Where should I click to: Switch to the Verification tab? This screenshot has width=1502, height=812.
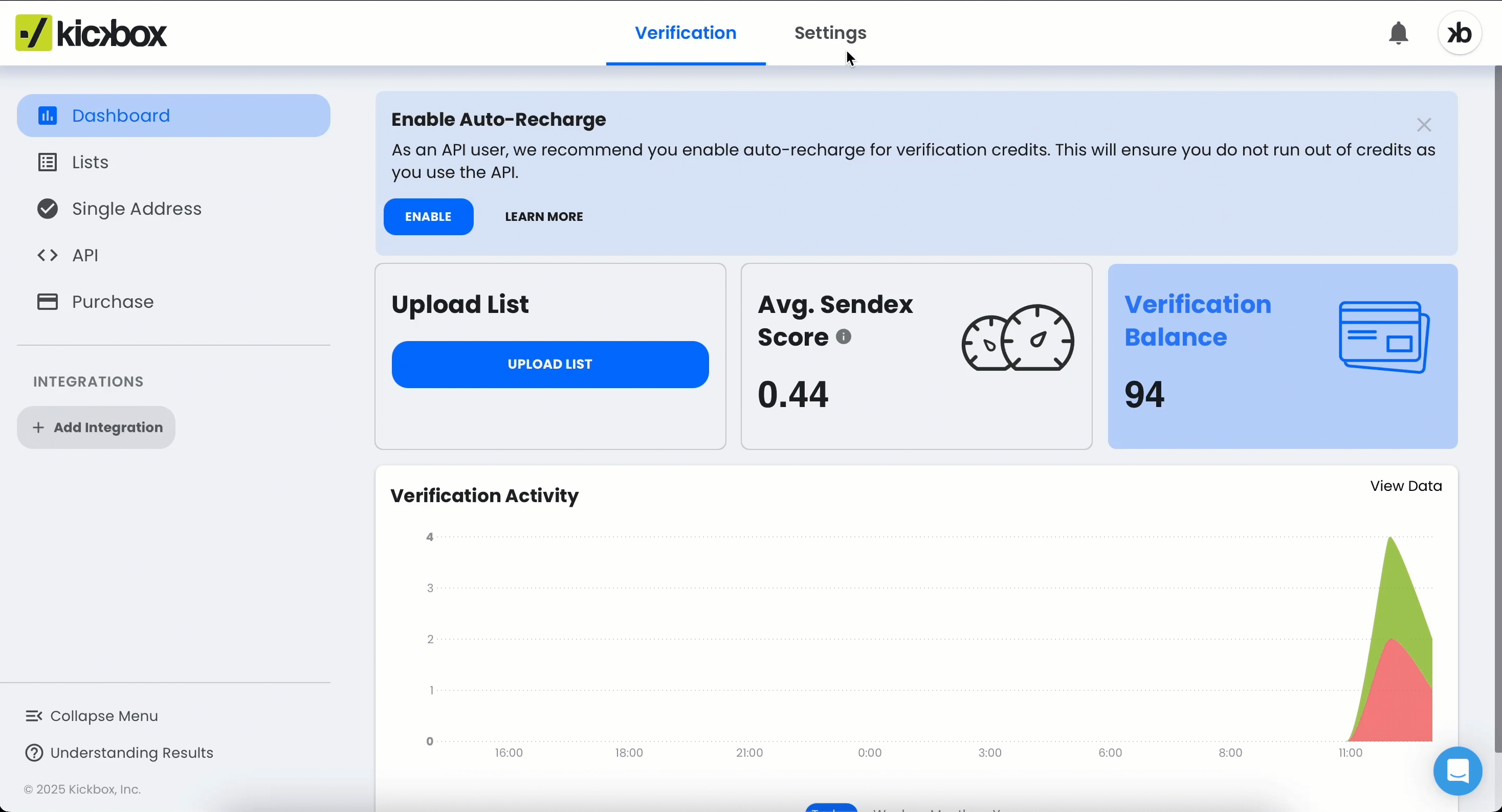[x=686, y=33]
